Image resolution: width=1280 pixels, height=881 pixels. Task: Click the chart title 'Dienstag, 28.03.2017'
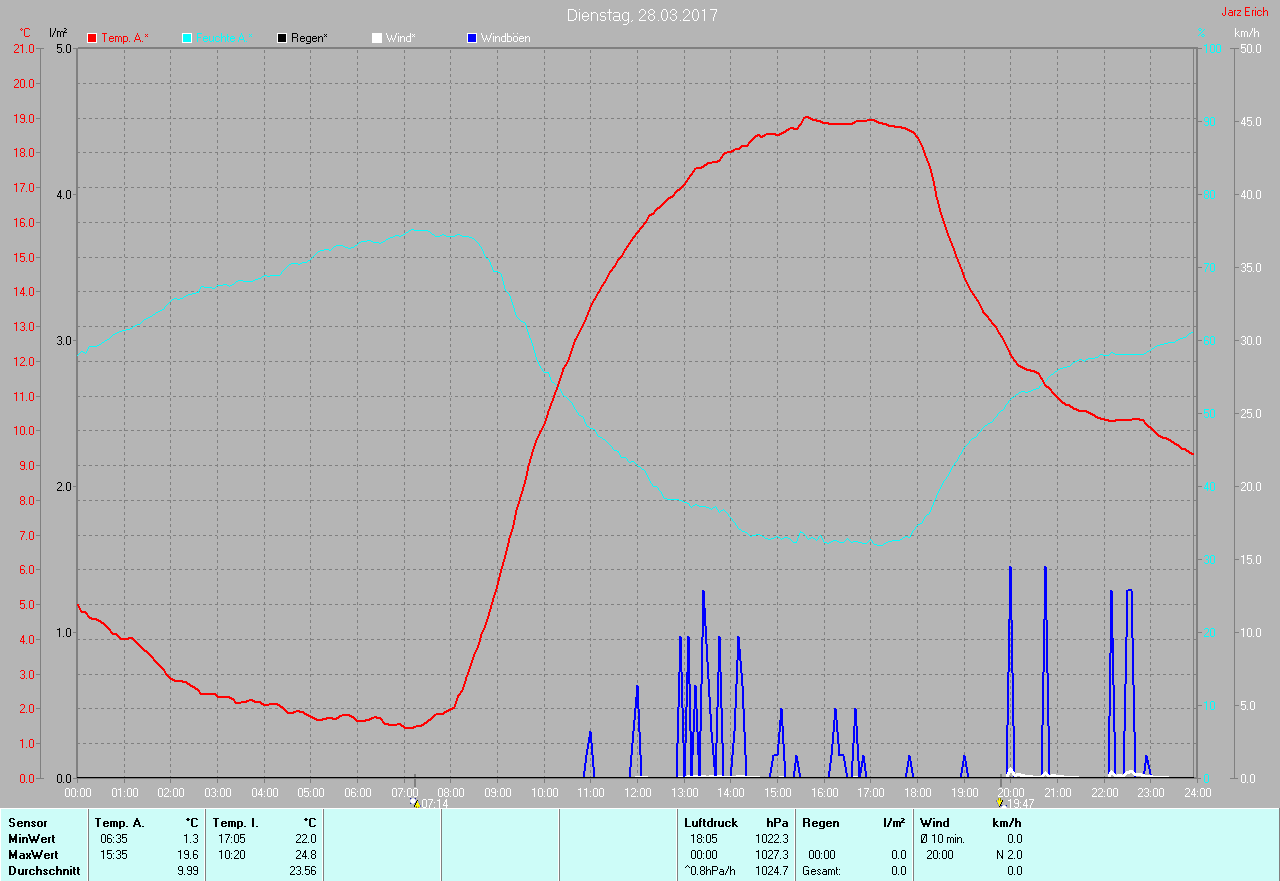click(x=642, y=15)
